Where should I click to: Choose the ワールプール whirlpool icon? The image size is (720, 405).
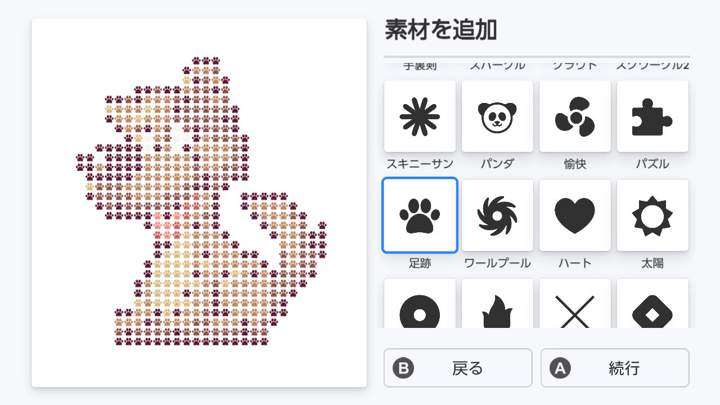pyautogui.click(x=497, y=215)
